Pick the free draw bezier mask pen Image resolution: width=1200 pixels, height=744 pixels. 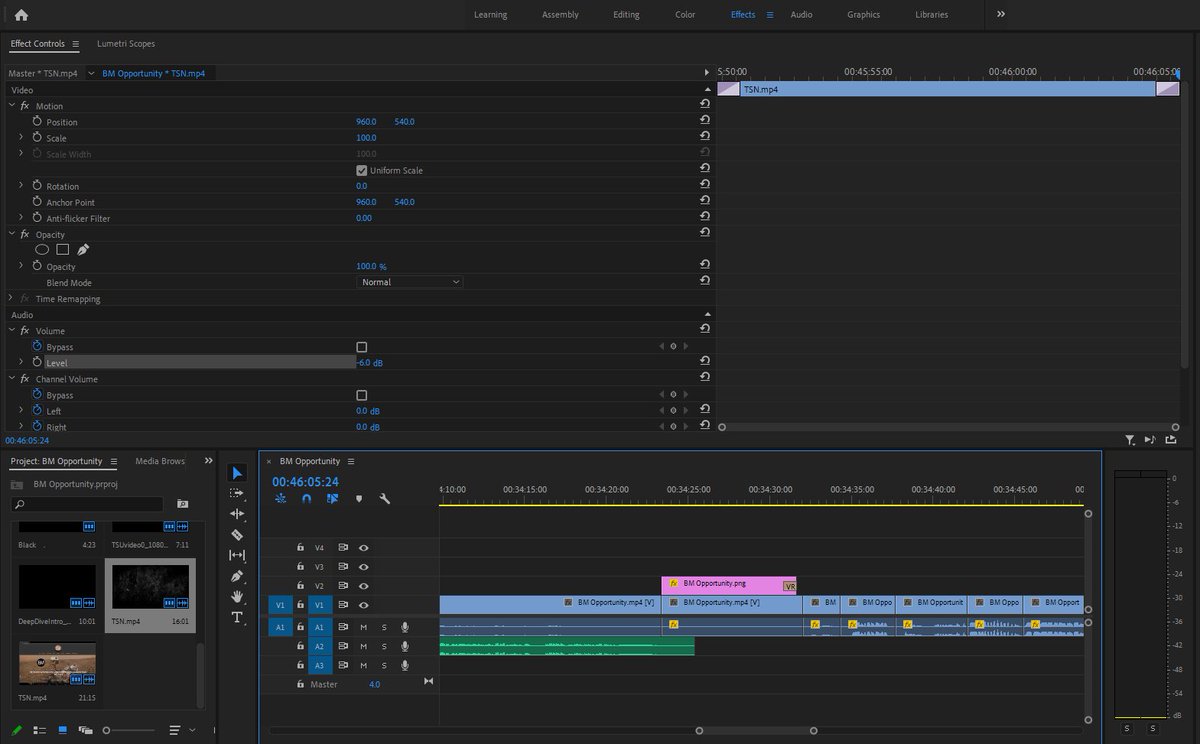[x=83, y=250]
